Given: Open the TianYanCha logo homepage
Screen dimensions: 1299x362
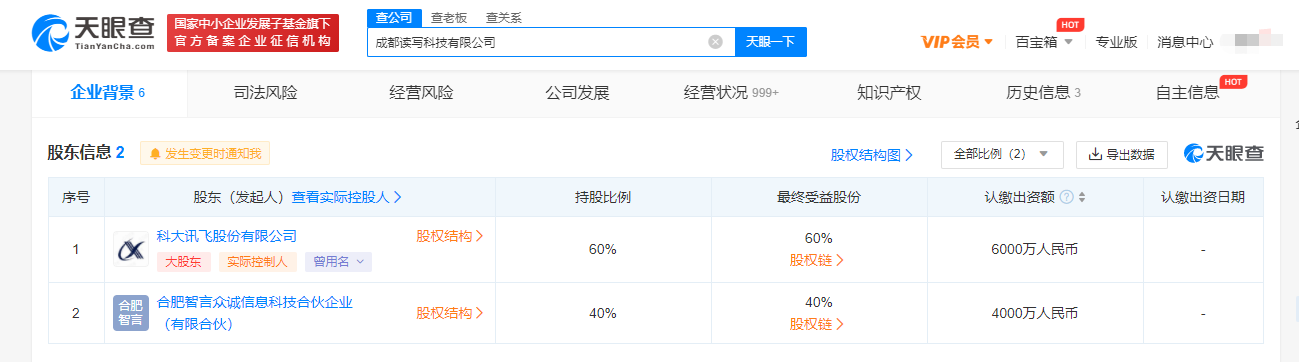Looking at the screenshot, I should point(92,33).
